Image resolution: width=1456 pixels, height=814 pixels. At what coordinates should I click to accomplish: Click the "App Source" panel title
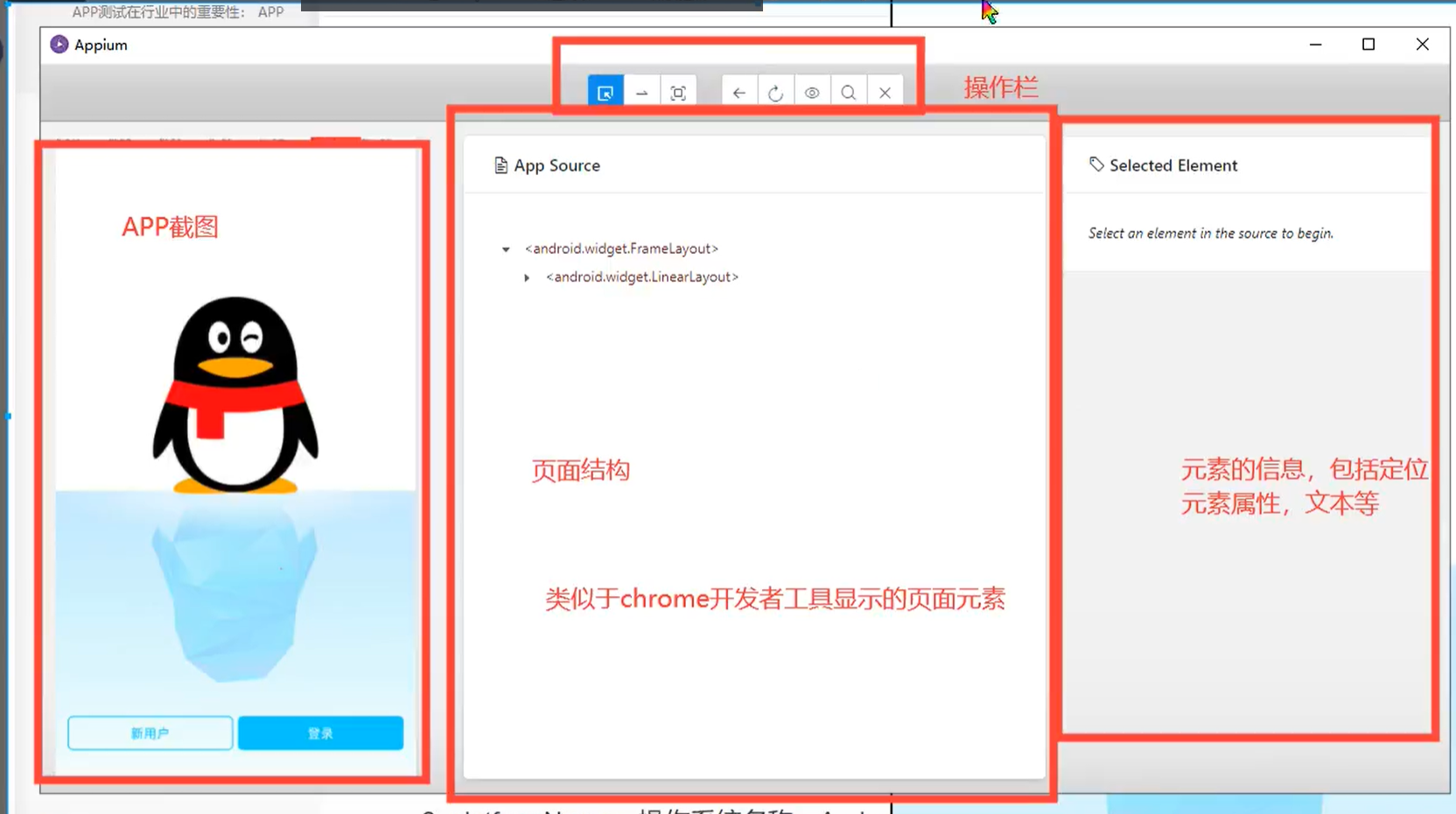tap(557, 165)
